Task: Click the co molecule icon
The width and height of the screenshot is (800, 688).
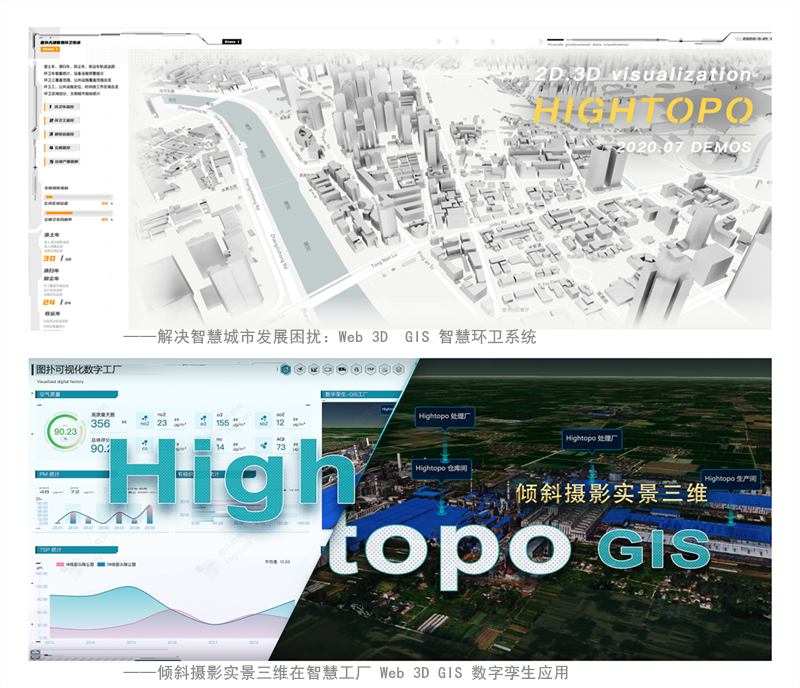Action: [x=145, y=445]
